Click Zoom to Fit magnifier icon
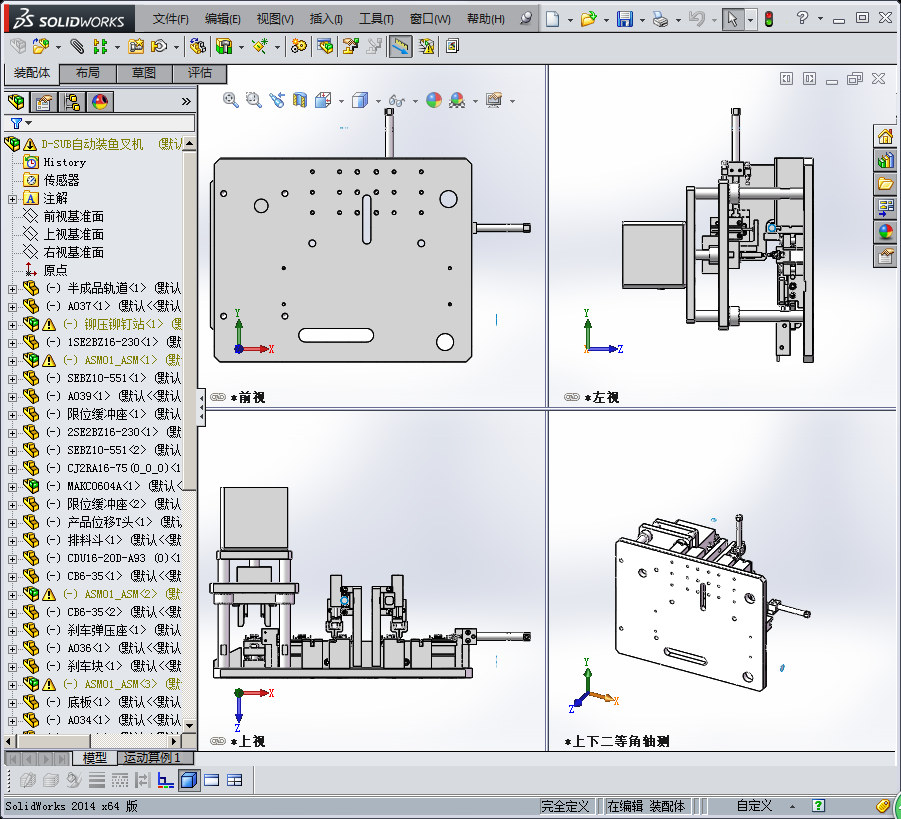Screen dimensions: 901x819 [x=230, y=100]
